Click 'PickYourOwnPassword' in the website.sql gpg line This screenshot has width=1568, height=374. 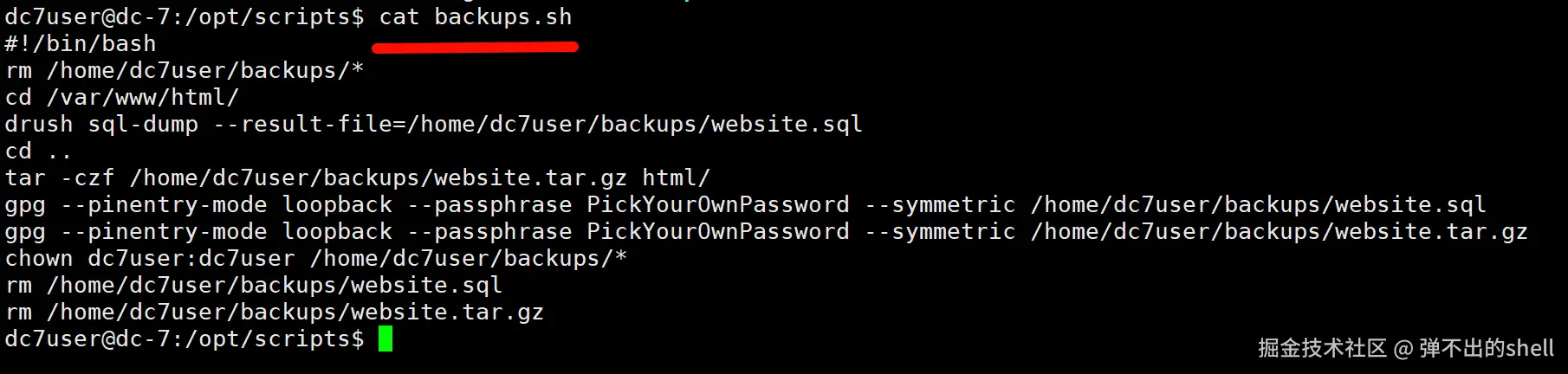pos(717,204)
